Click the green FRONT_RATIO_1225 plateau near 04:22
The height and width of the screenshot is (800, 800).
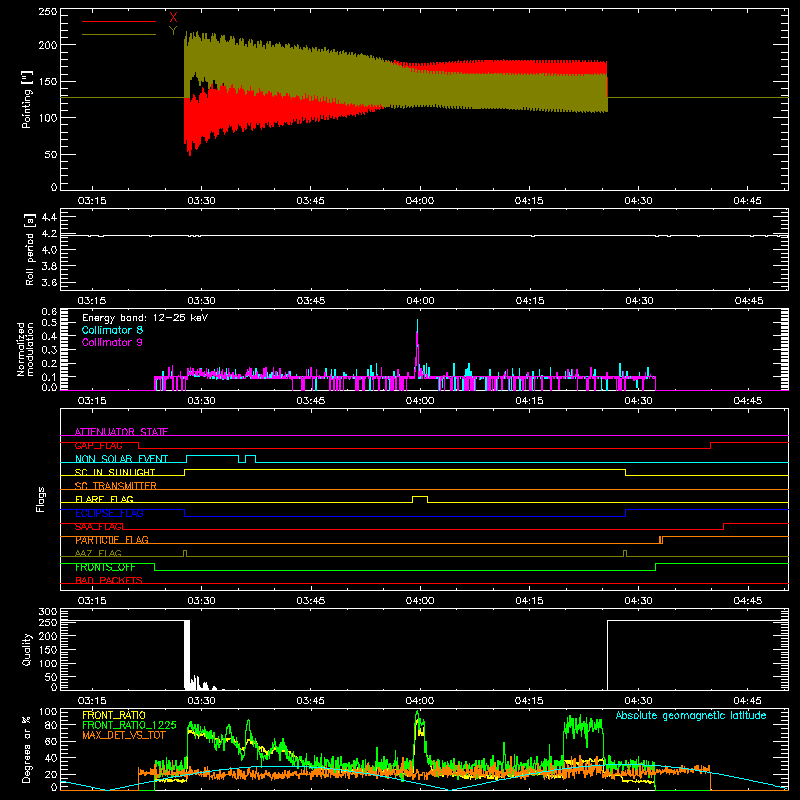(x=583, y=725)
